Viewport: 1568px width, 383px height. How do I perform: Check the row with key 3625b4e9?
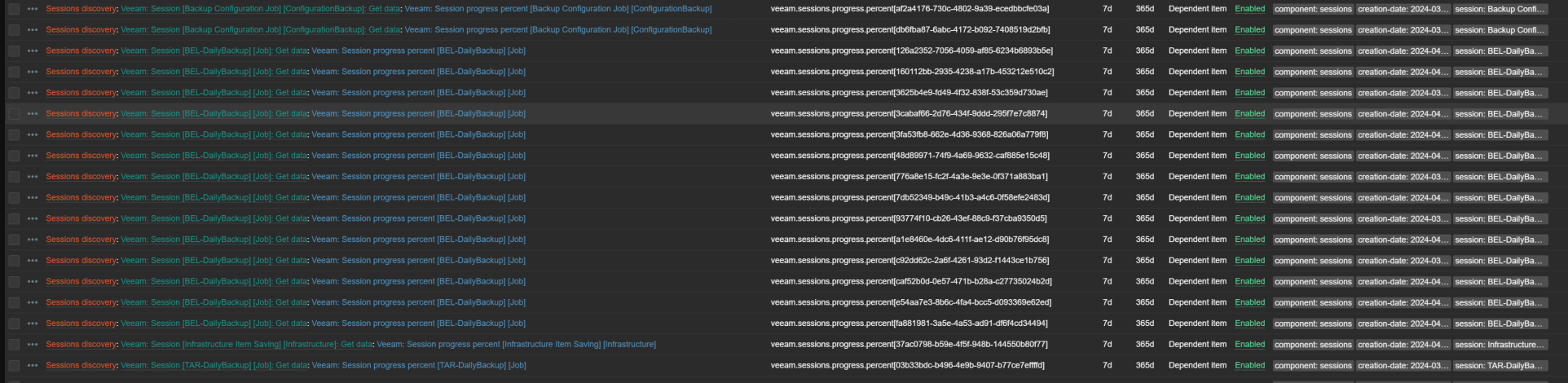pyautogui.click(x=14, y=93)
